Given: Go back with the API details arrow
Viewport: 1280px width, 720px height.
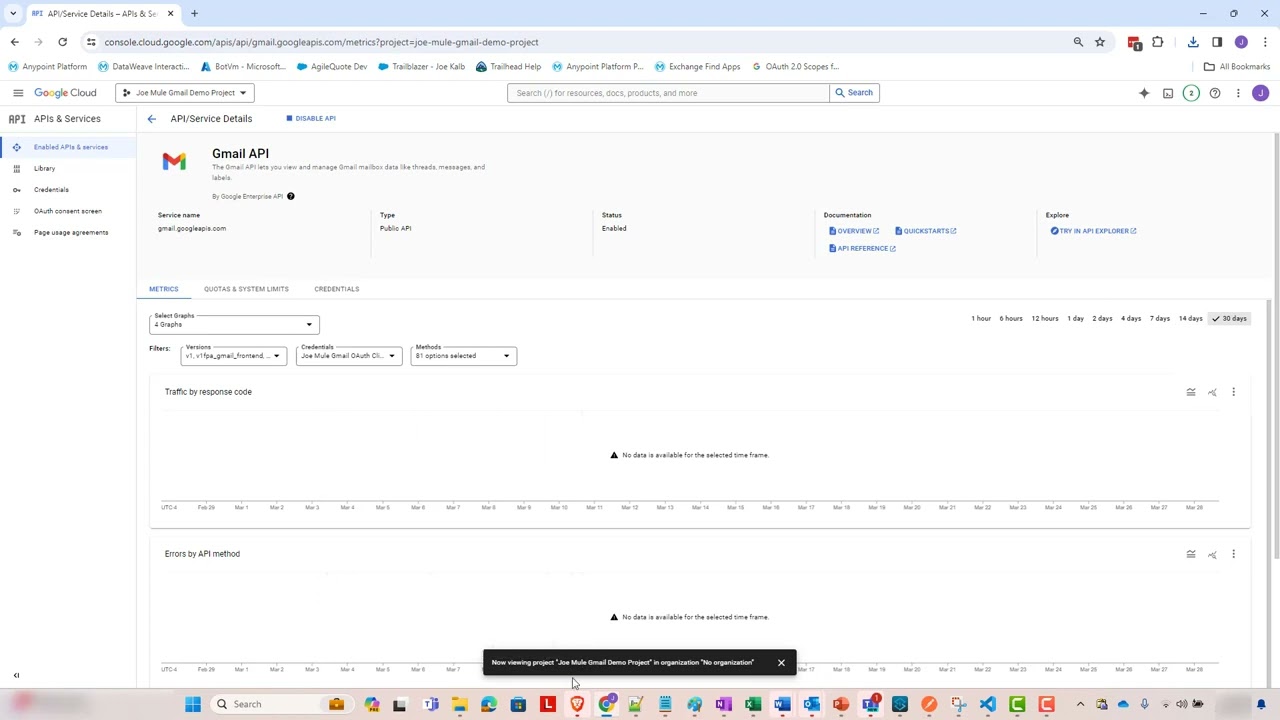Looking at the screenshot, I should [152, 119].
